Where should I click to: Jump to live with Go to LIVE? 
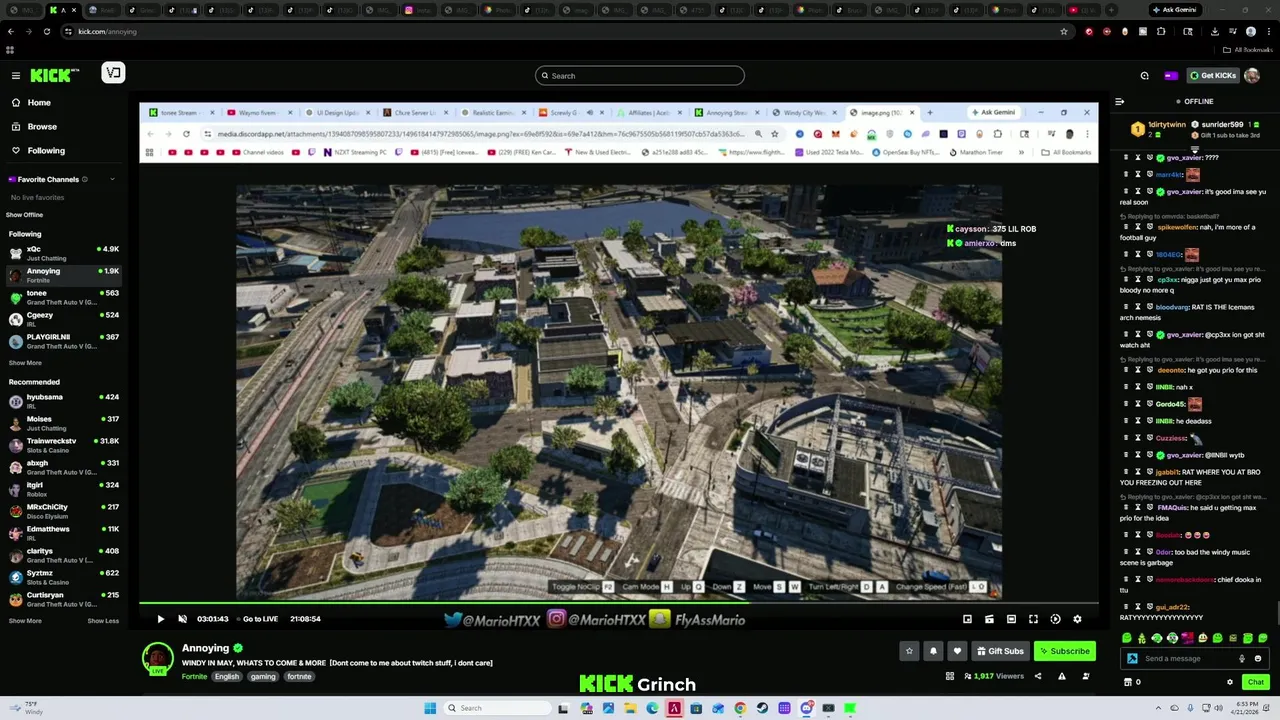[257, 619]
